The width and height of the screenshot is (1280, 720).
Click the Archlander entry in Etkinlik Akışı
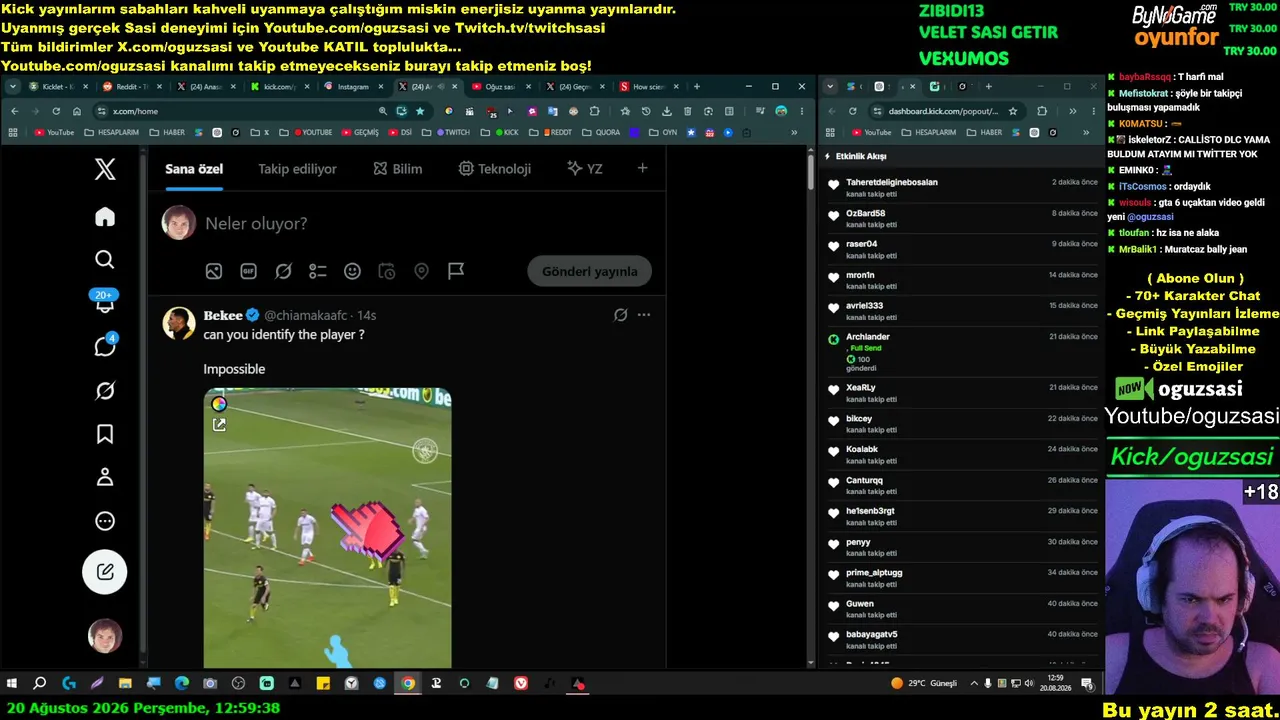(x=962, y=352)
